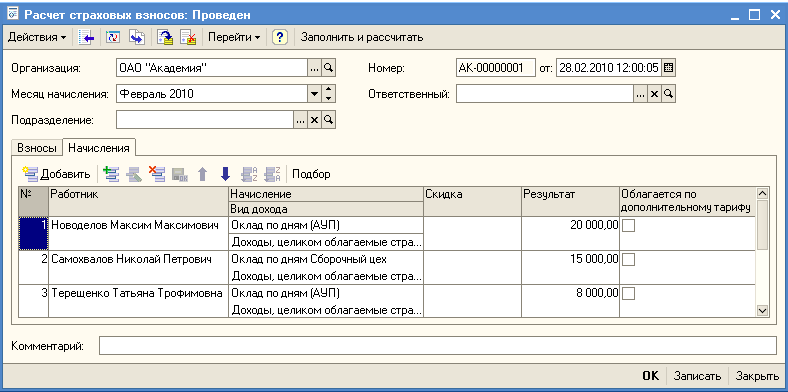Screen dimensions: 788x392
Task: Click the move row up arrow
Action: tap(203, 174)
